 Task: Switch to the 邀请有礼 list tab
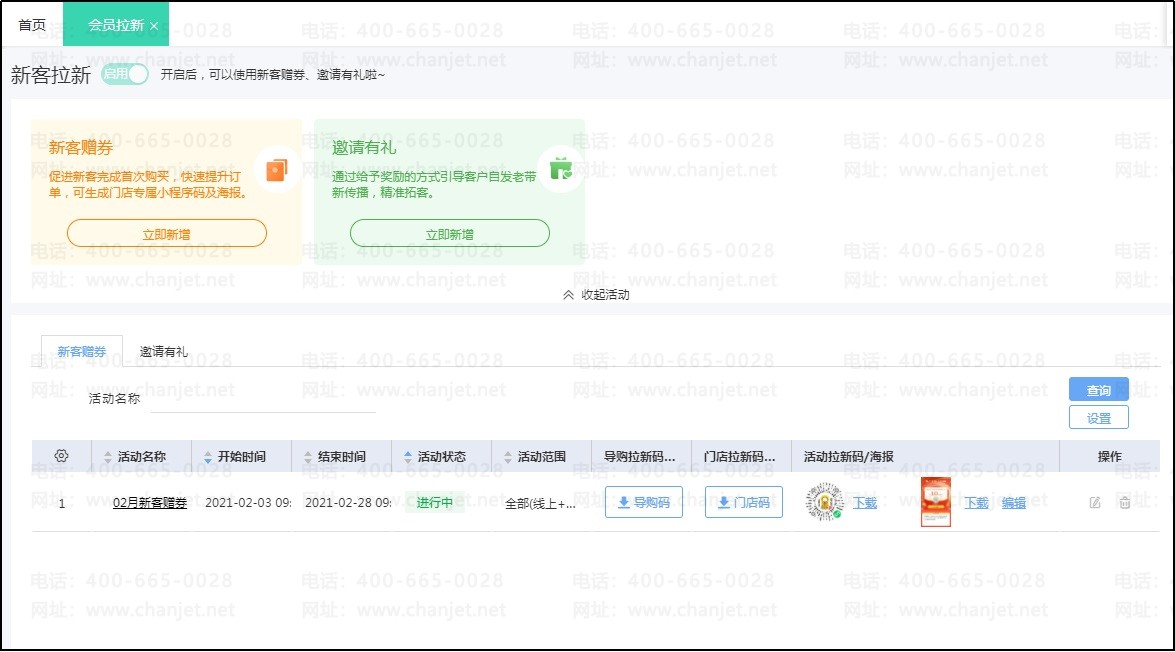click(163, 351)
